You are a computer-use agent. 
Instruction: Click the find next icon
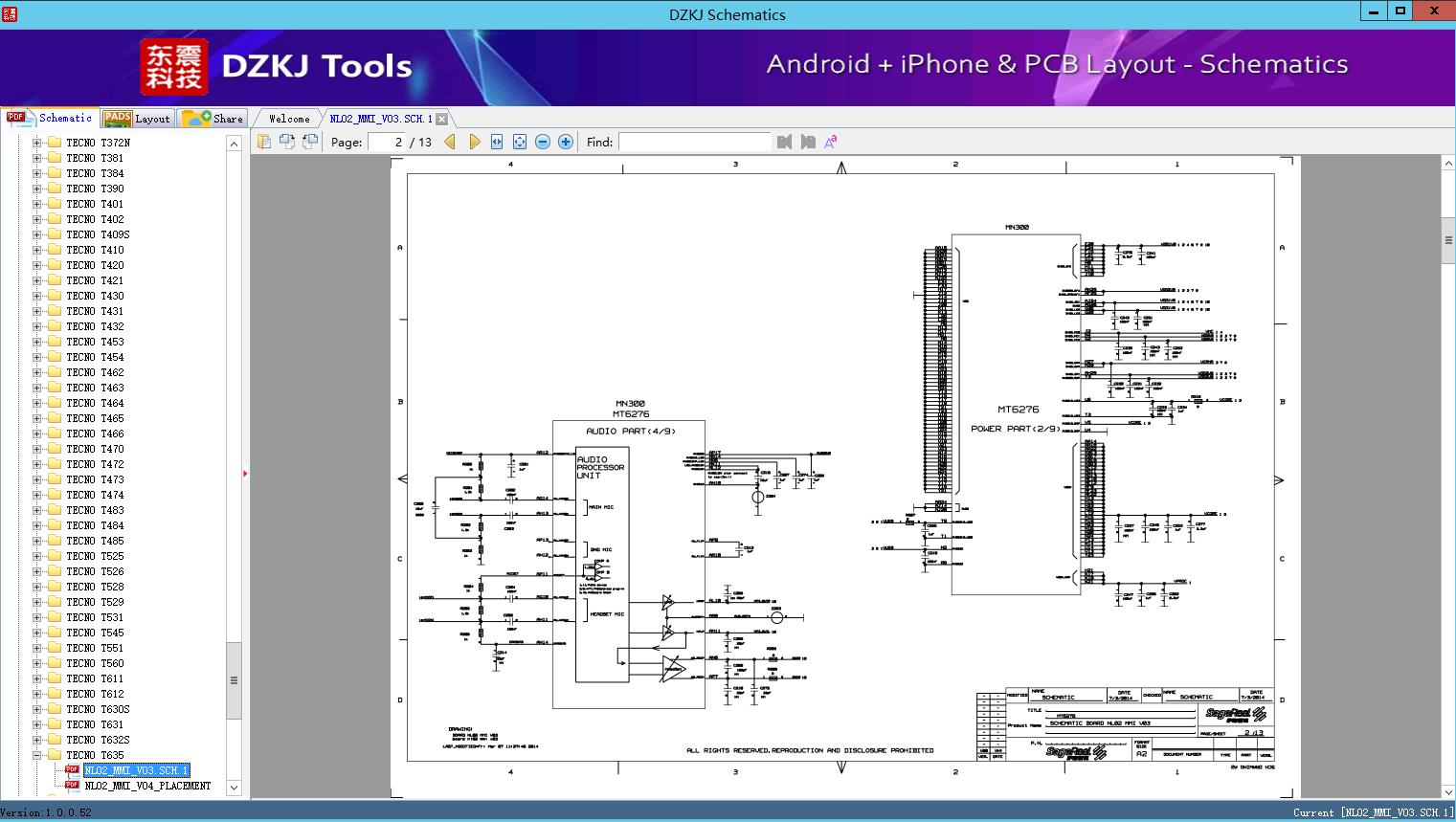(x=808, y=142)
